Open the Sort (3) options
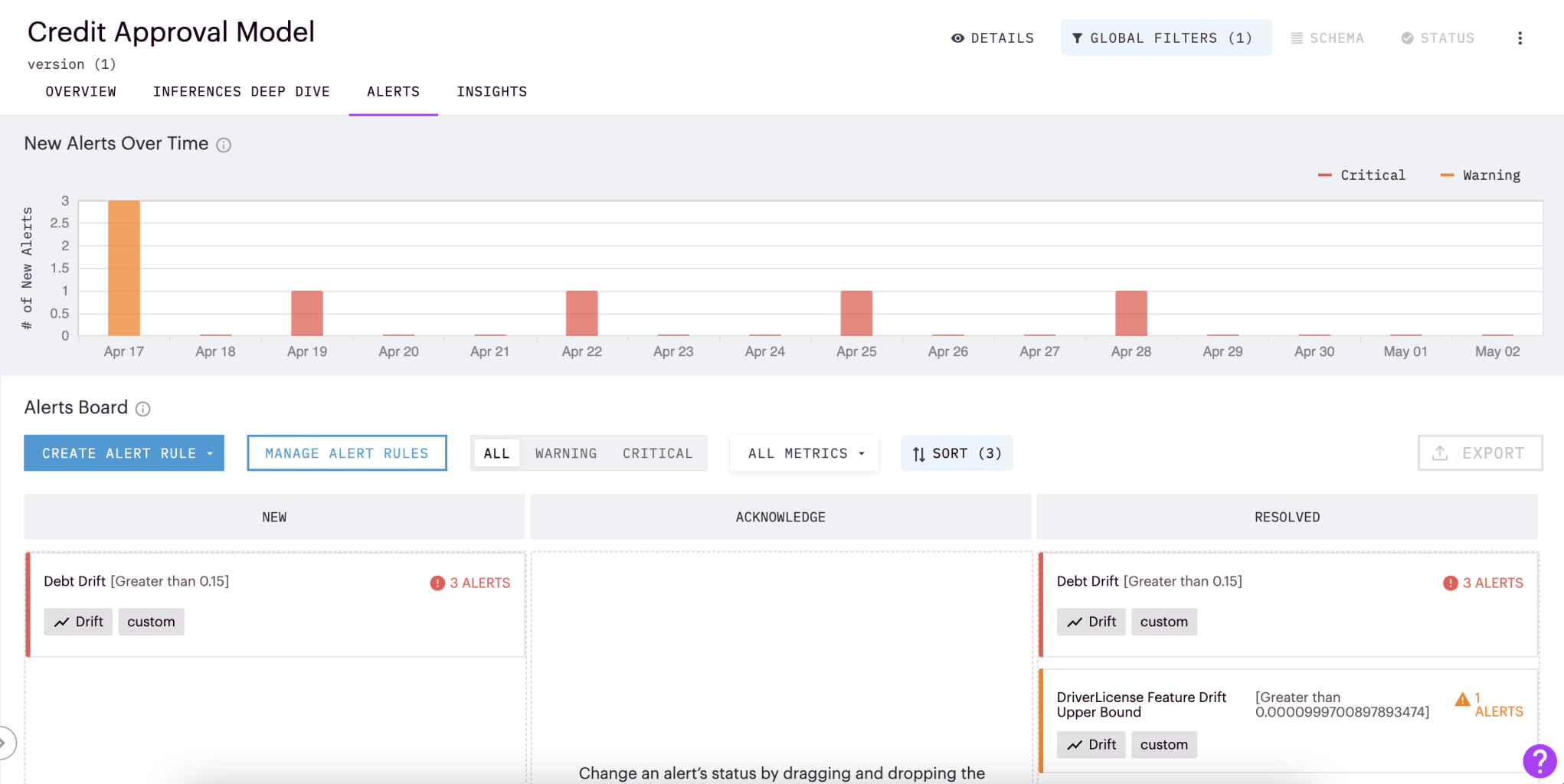The image size is (1564, 784). coord(957,453)
